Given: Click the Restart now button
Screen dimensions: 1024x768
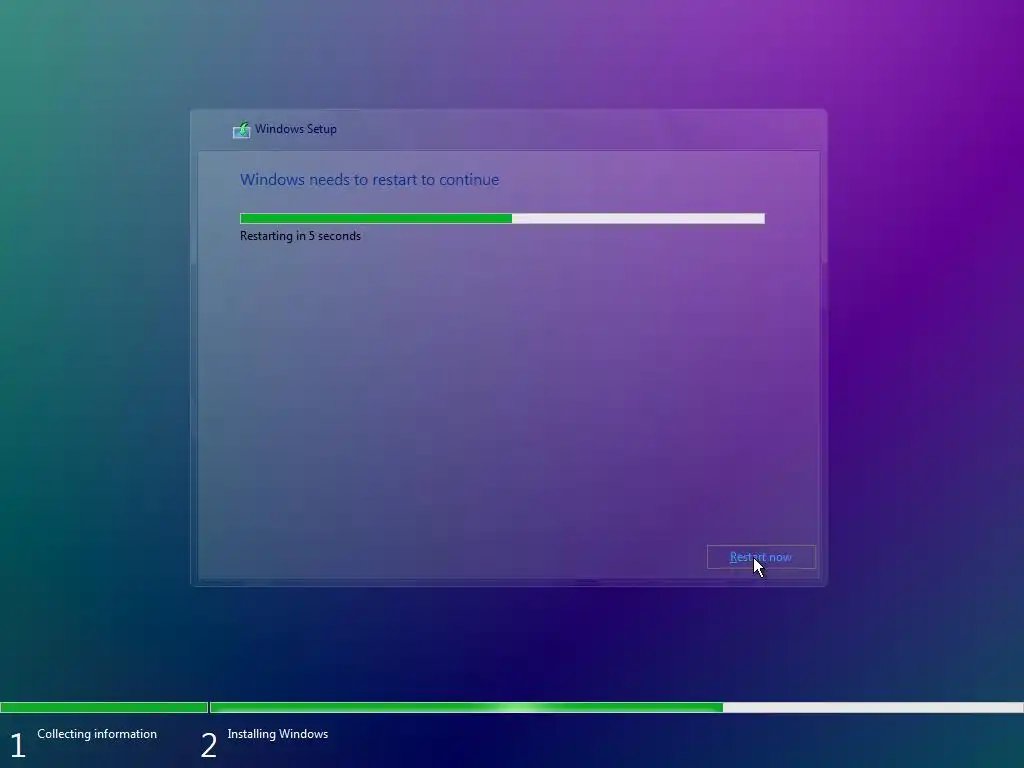Looking at the screenshot, I should 761,557.
